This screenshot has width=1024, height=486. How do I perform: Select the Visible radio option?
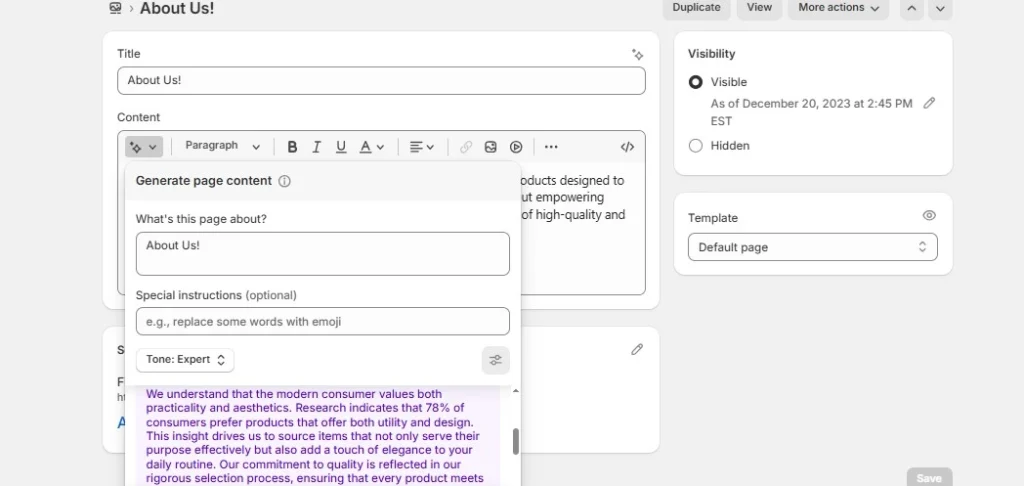point(696,82)
